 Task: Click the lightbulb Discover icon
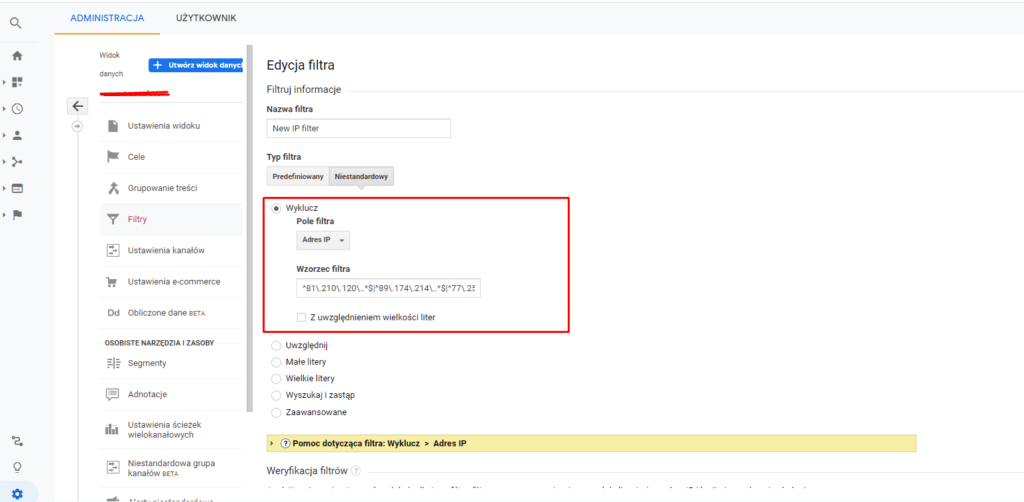tap(17, 466)
